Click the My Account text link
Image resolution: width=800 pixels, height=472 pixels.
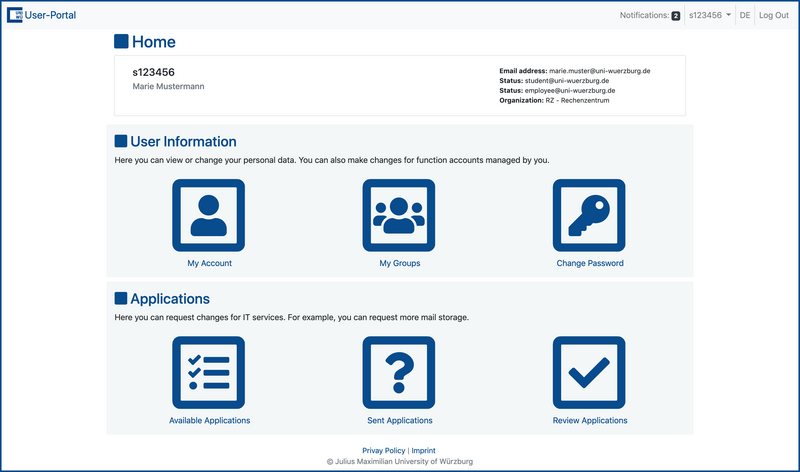click(x=209, y=264)
